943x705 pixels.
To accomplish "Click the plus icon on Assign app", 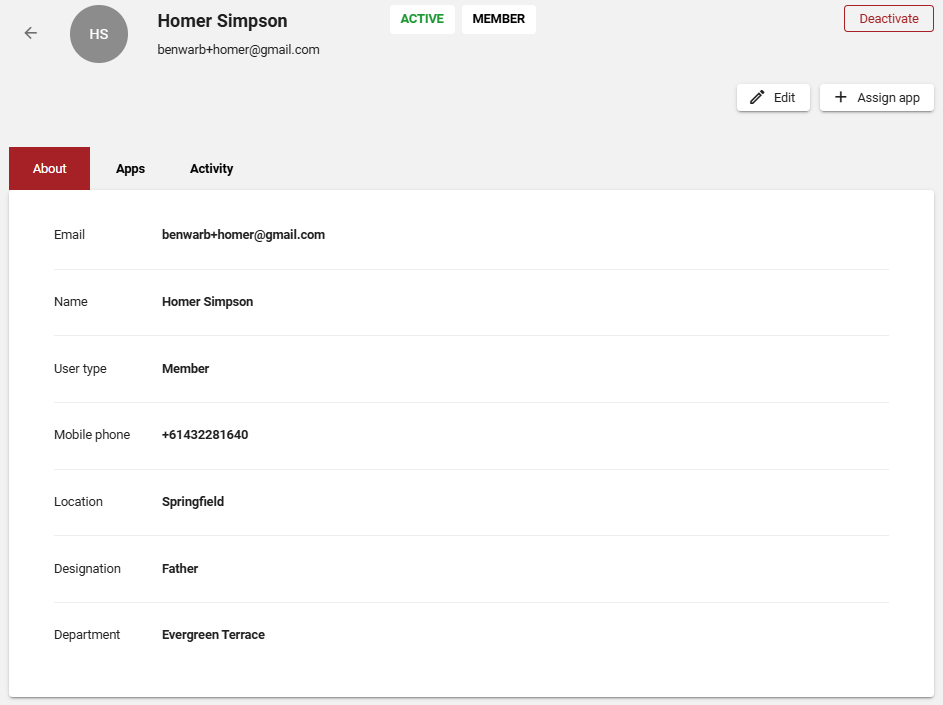I will tap(841, 97).
